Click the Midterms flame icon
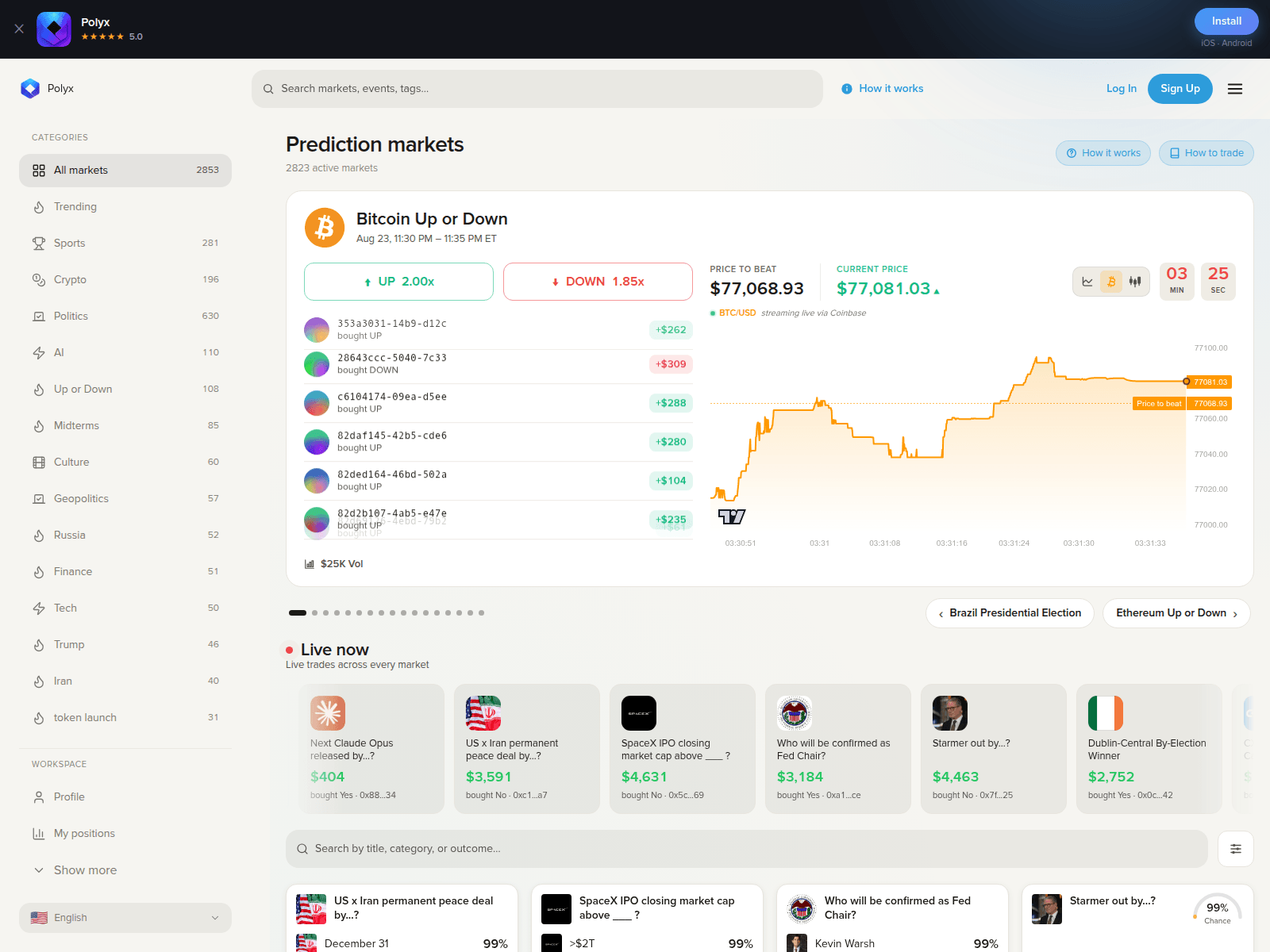Screen dimensions: 1270x952 point(39,426)
